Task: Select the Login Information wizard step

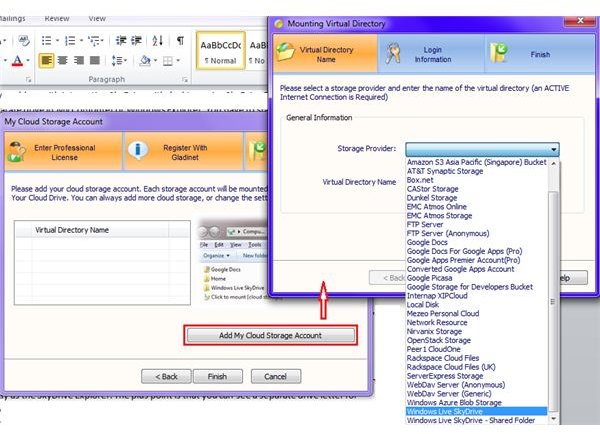Action: click(x=431, y=54)
